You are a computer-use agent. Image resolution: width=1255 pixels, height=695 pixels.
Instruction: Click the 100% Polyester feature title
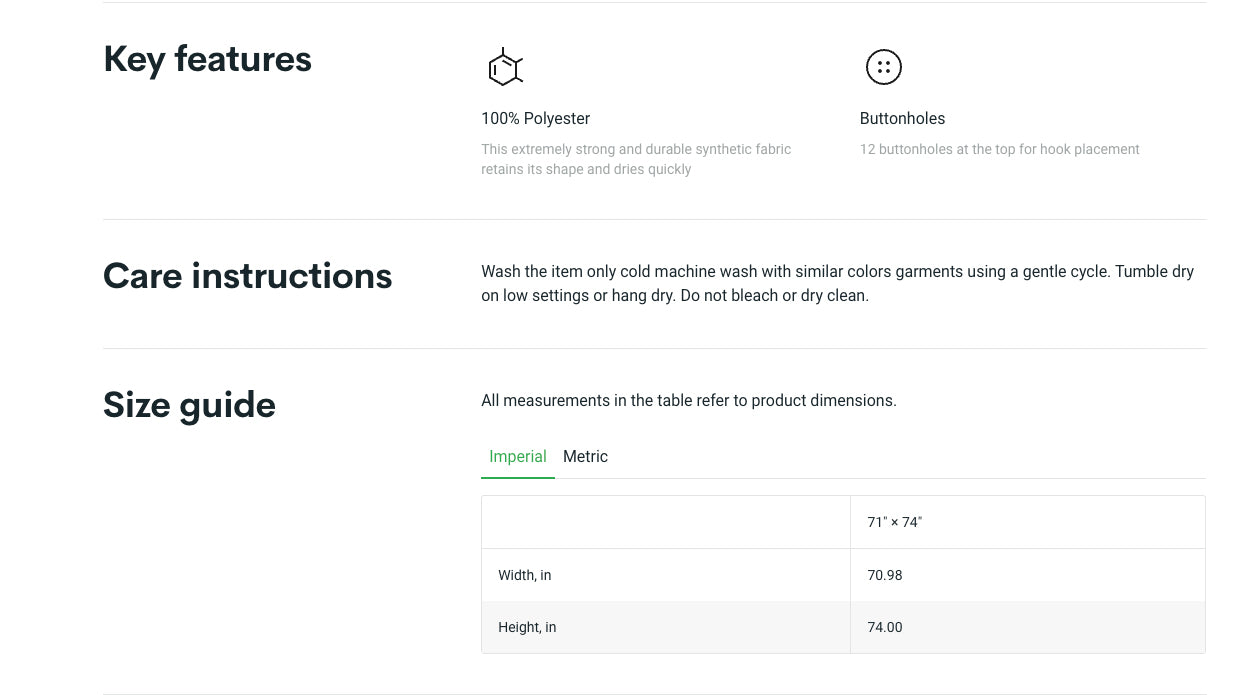(x=535, y=118)
